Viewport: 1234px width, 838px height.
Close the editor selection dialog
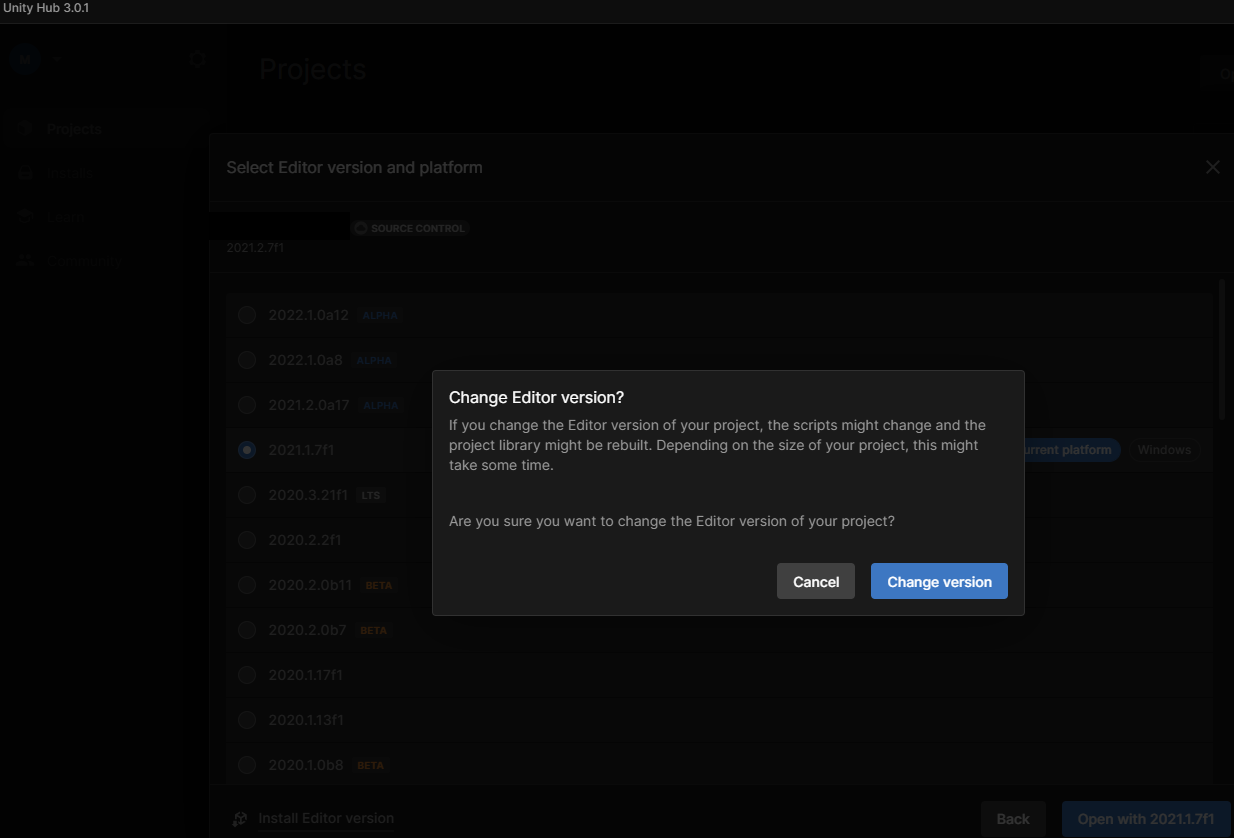(x=1212, y=167)
